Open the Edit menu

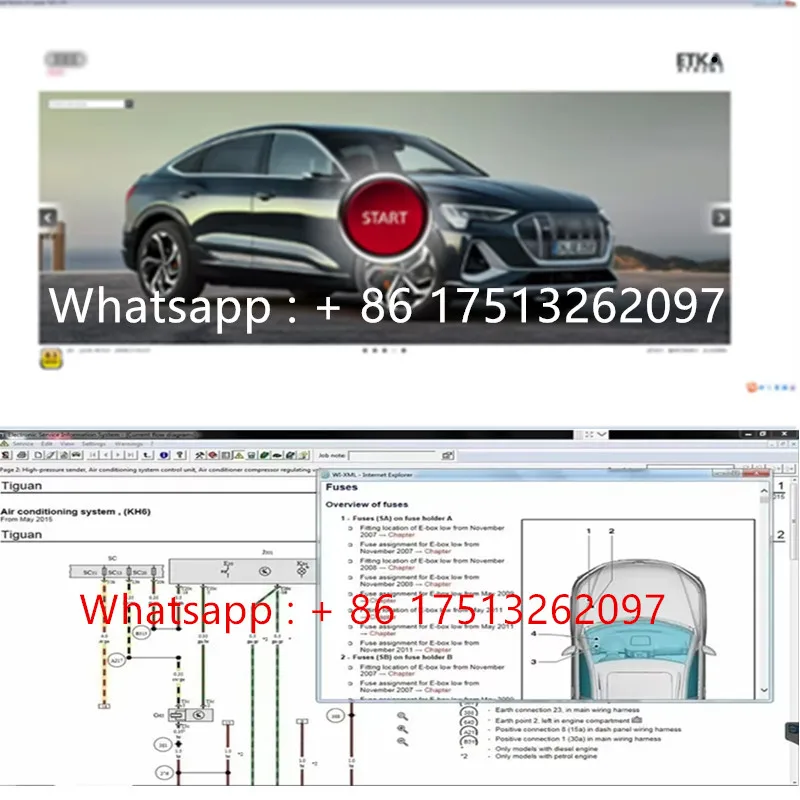pos(47,444)
